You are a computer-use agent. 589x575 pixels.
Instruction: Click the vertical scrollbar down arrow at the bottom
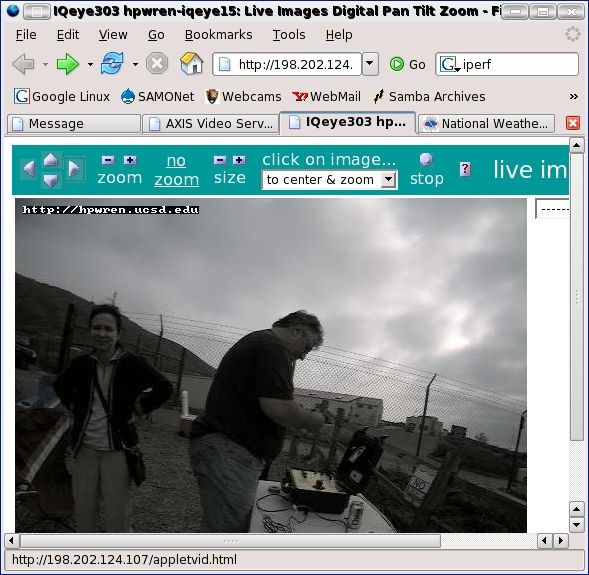pyautogui.click(x=577, y=524)
